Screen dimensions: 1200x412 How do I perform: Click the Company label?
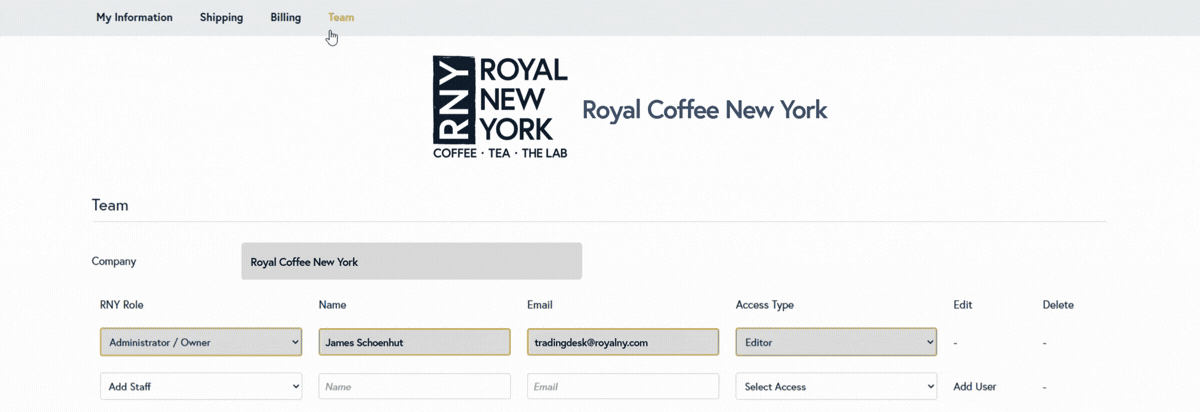tap(114, 261)
